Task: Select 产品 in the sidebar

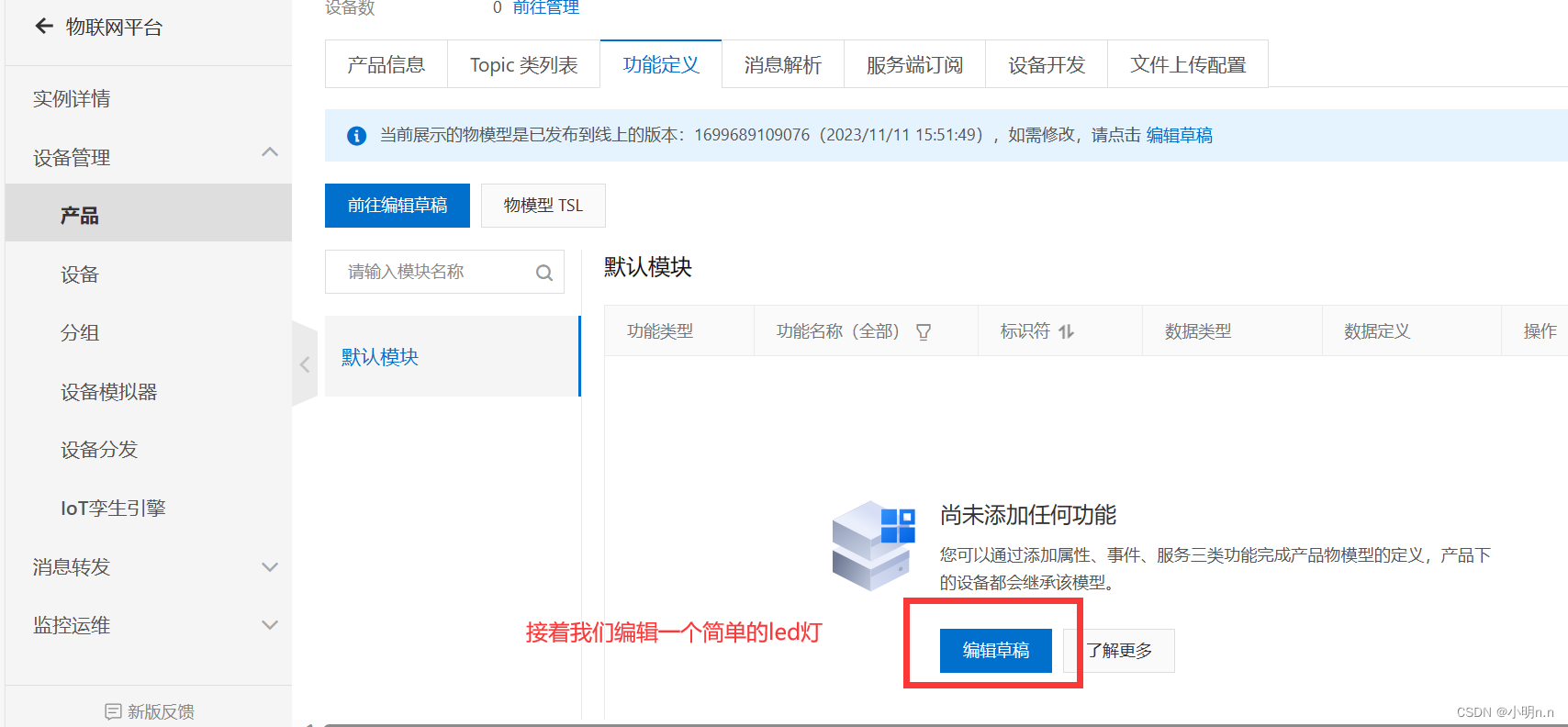Action: tap(149, 213)
